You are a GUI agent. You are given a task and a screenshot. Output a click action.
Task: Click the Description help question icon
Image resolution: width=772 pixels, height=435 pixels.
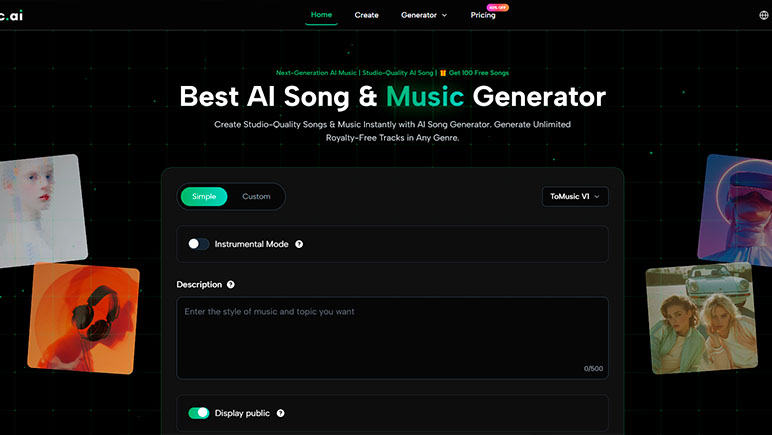(230, 284)
